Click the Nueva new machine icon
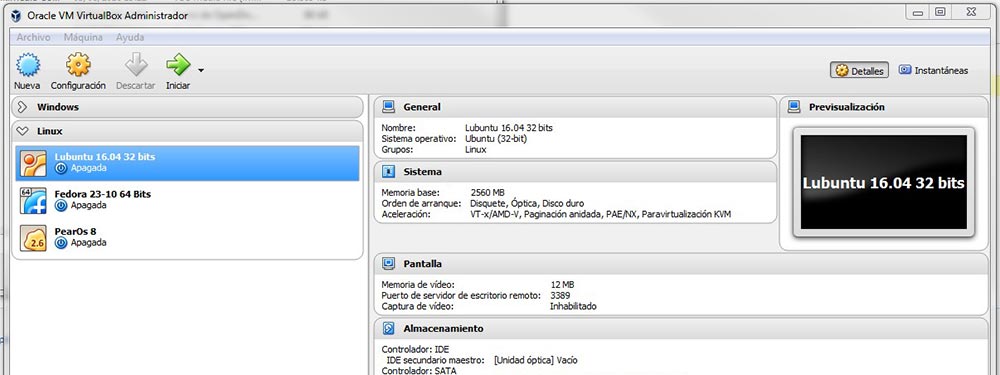This screenshot has width=1000, height=375. [x=27, y=64]
